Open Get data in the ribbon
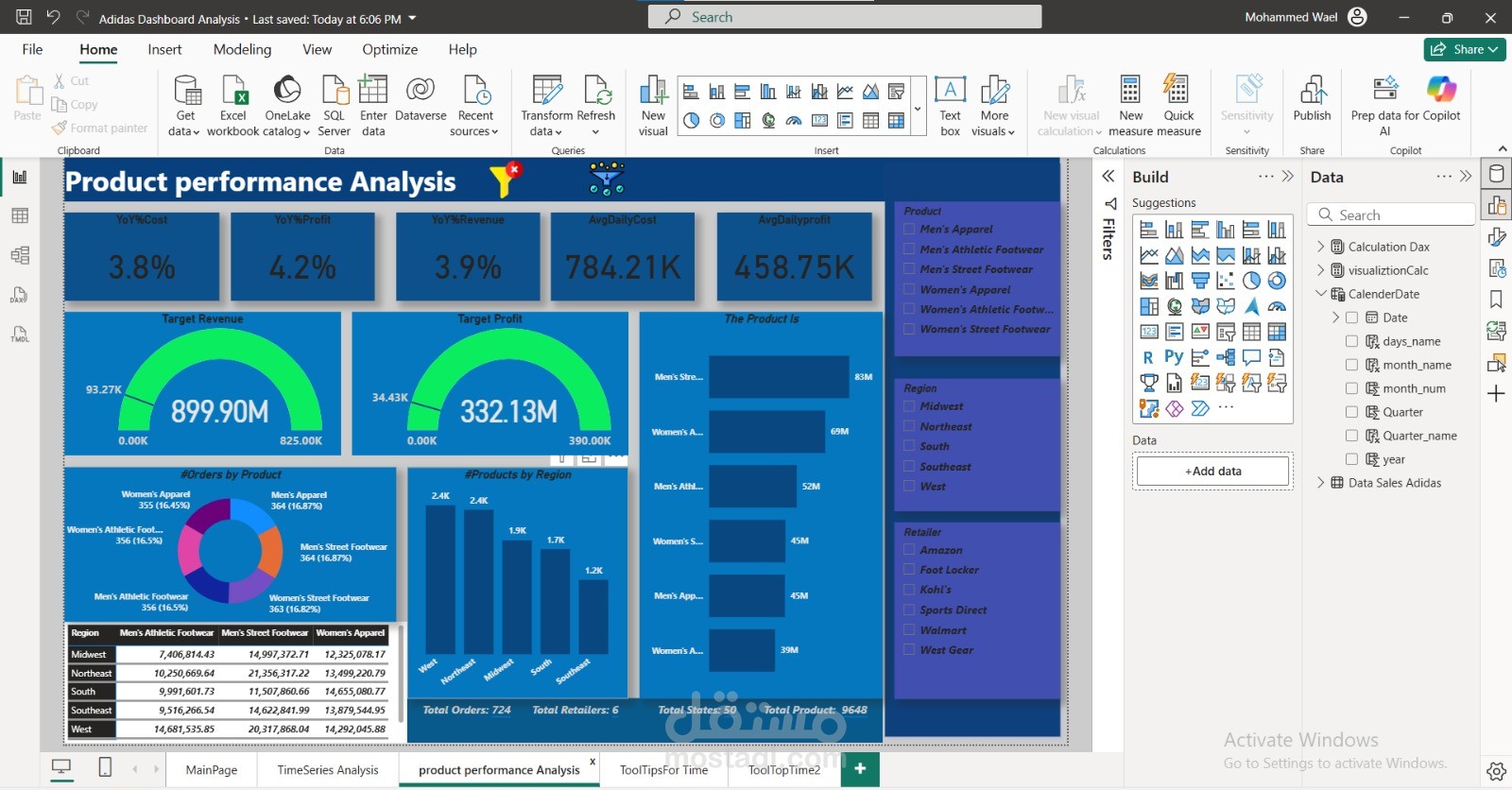1512x790 pixels. point(186,105)
